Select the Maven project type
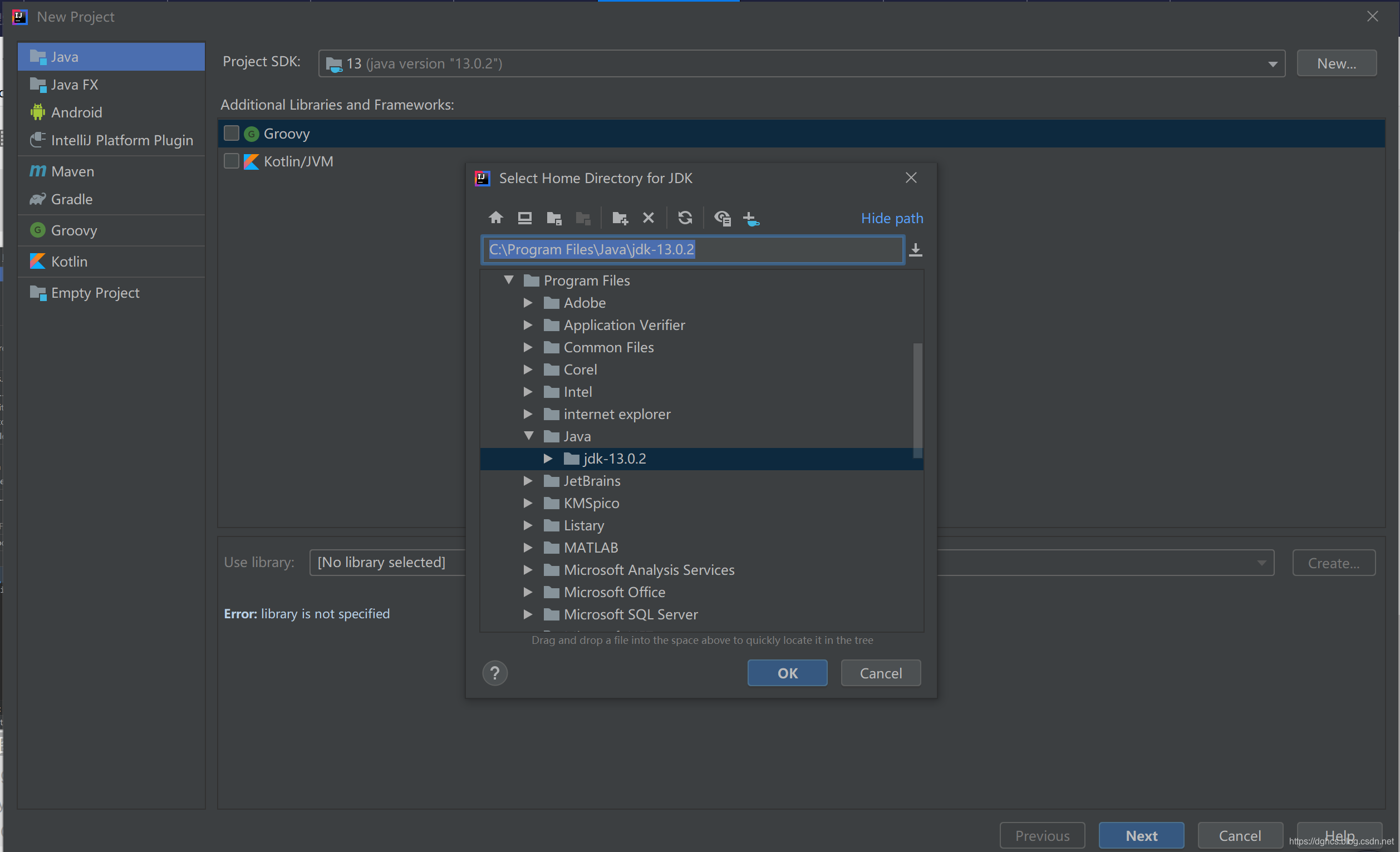Screen dimensions: 1400x852 pyautogui.click(x=72, y=171)
